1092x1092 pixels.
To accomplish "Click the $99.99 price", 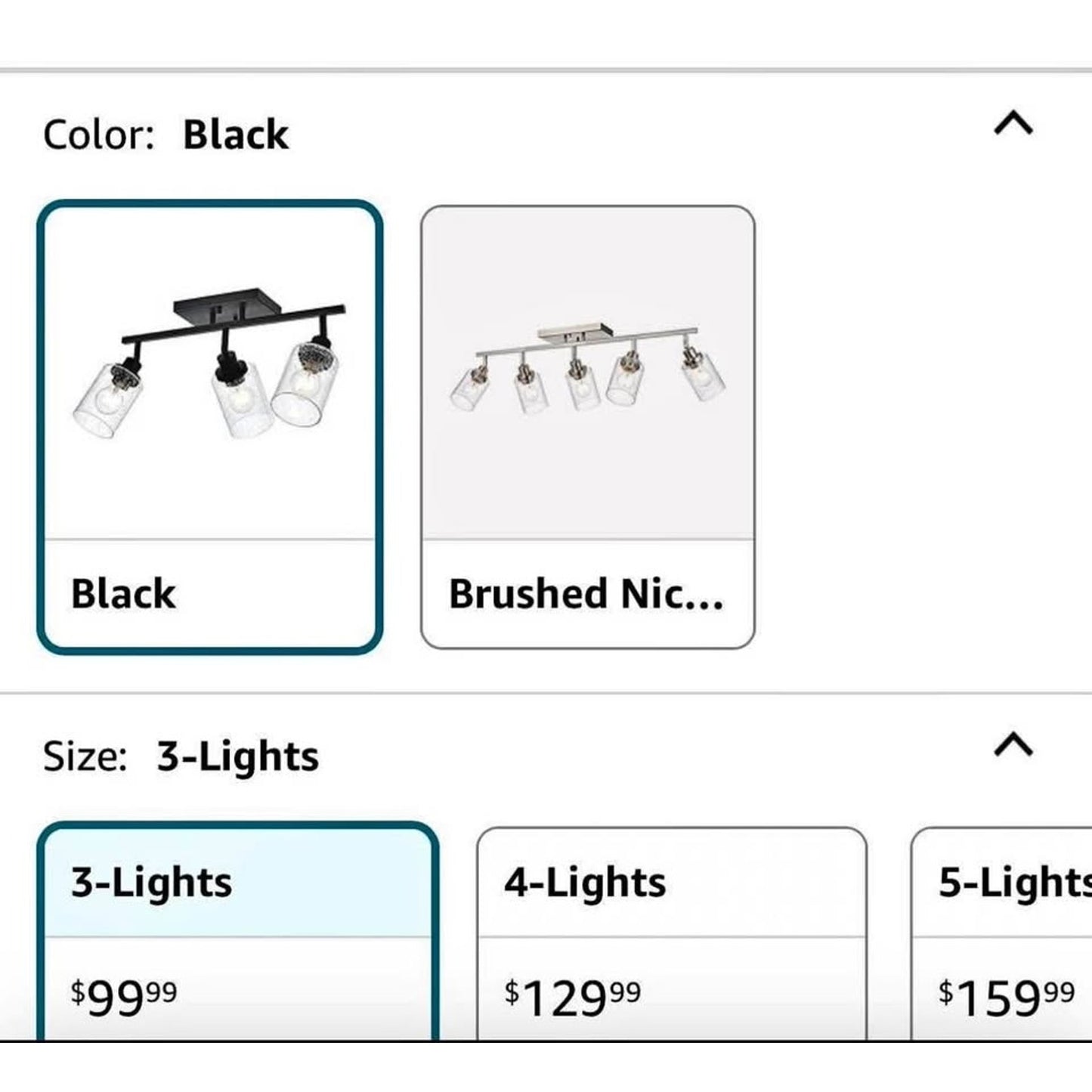I will point(124,998).
